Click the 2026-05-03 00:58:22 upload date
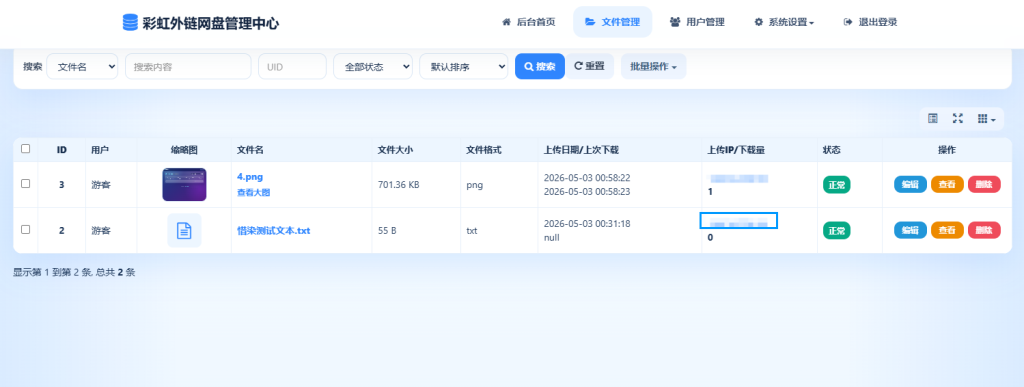The image size is (1024, 387). click(x=587, y=178)
